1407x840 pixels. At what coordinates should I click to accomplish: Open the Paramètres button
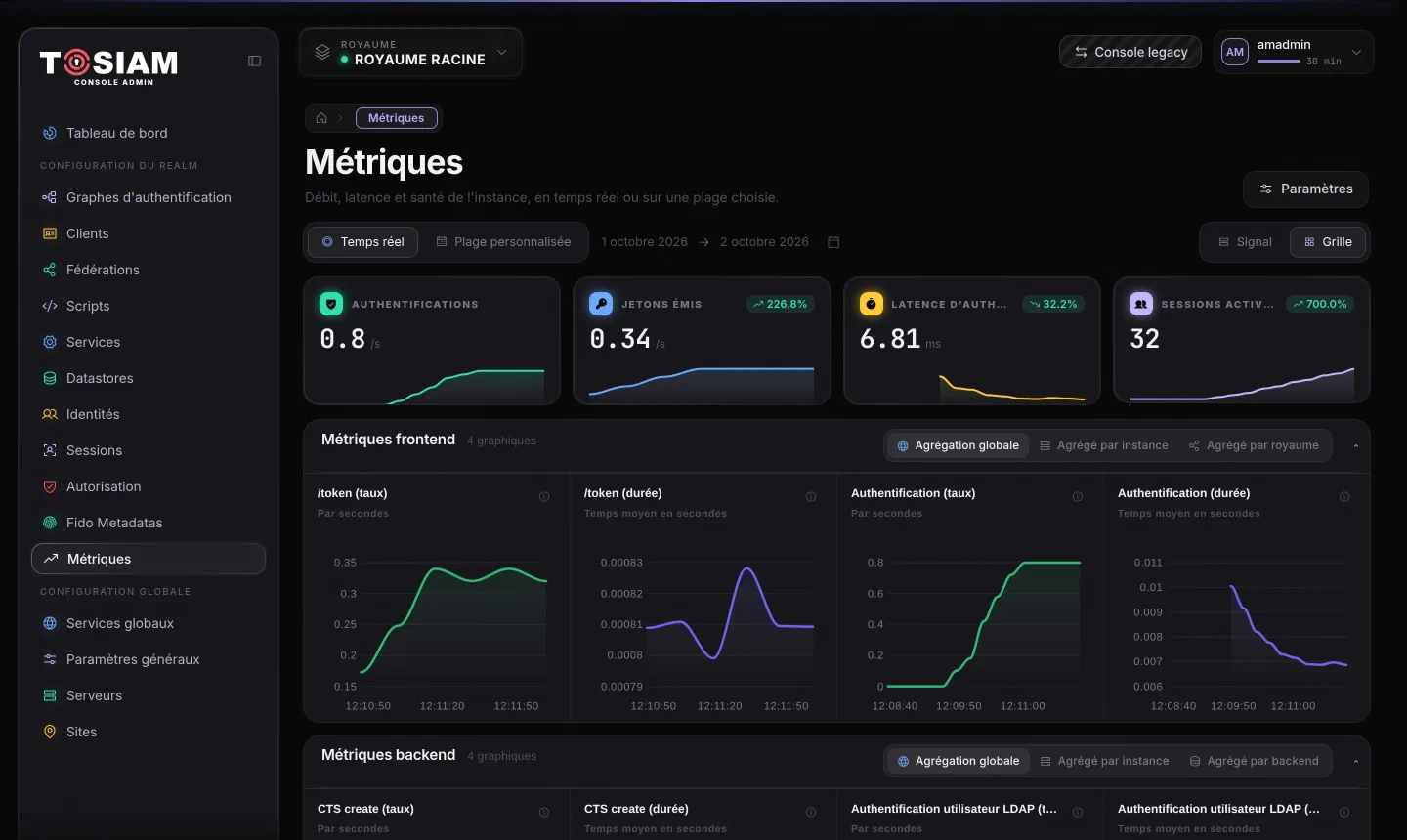(x=1306, y=189)
